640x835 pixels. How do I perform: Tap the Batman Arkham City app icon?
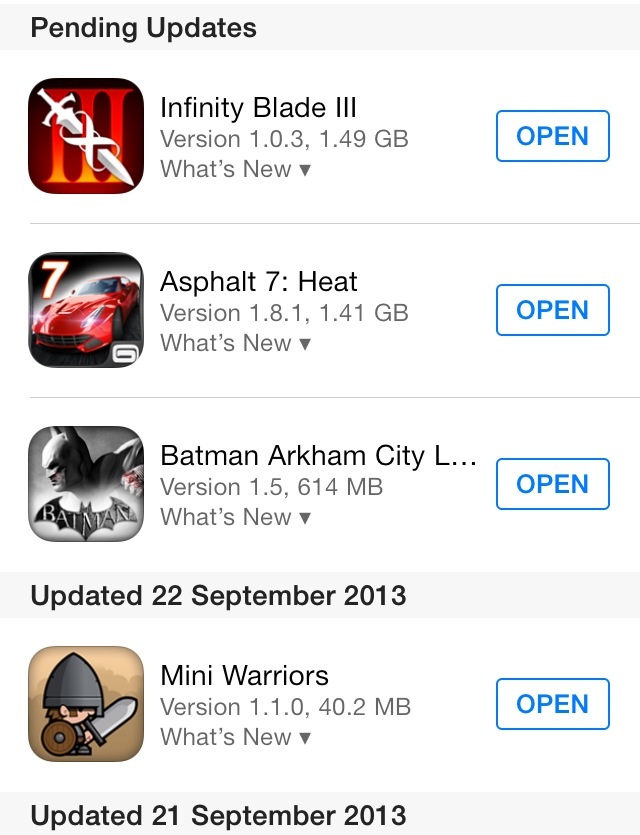[x=86, y=484]
